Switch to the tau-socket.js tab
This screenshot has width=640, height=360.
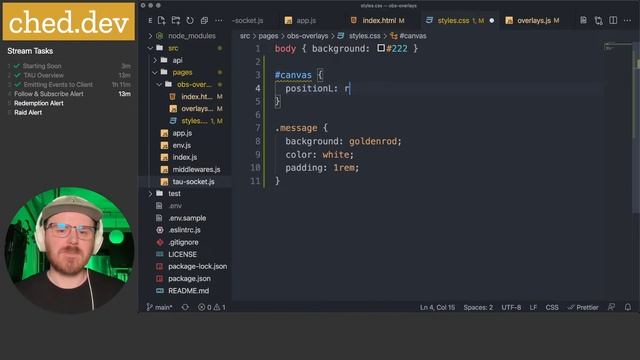(248, 20)
